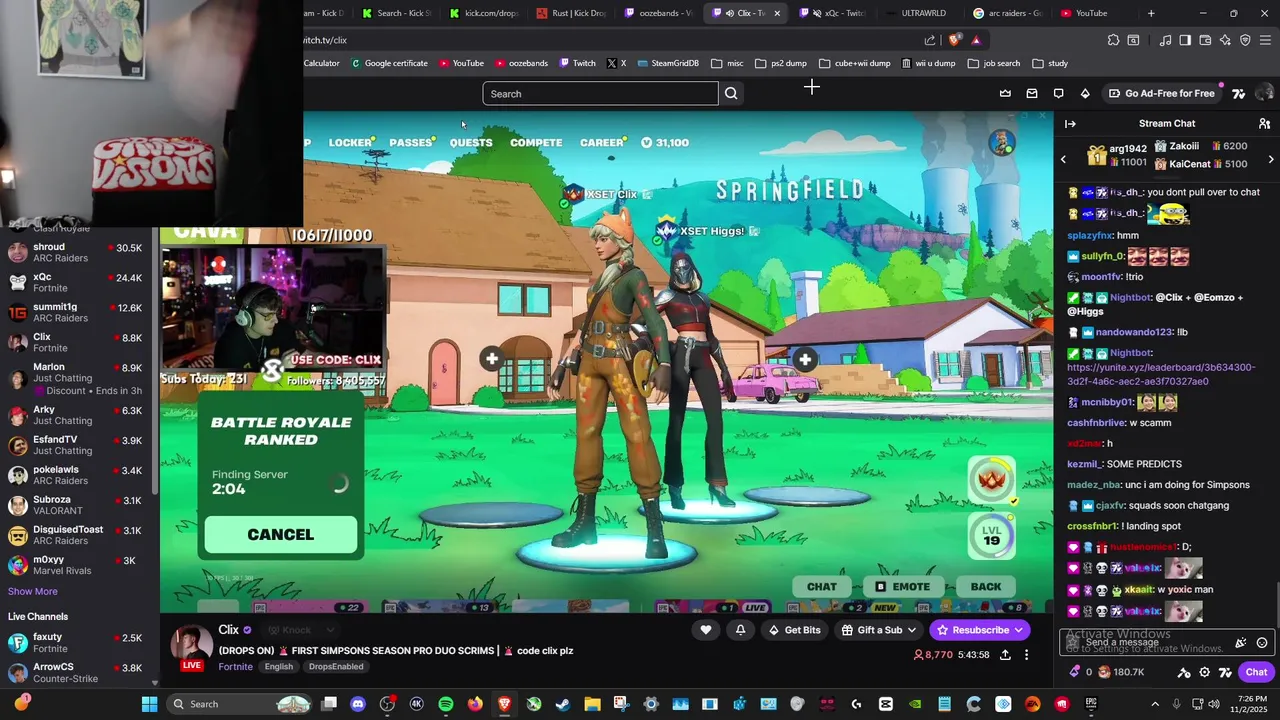Switch to the arc raiders Google tab
Viewport: 1280px width, 720px height.
tap(1009, 13)
